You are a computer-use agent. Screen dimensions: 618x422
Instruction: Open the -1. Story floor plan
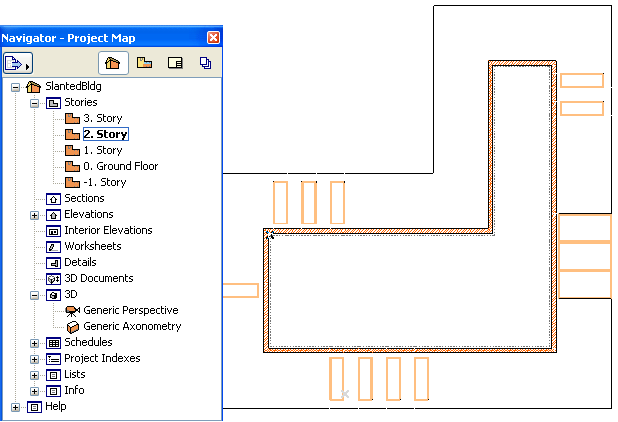click(105, 182)
